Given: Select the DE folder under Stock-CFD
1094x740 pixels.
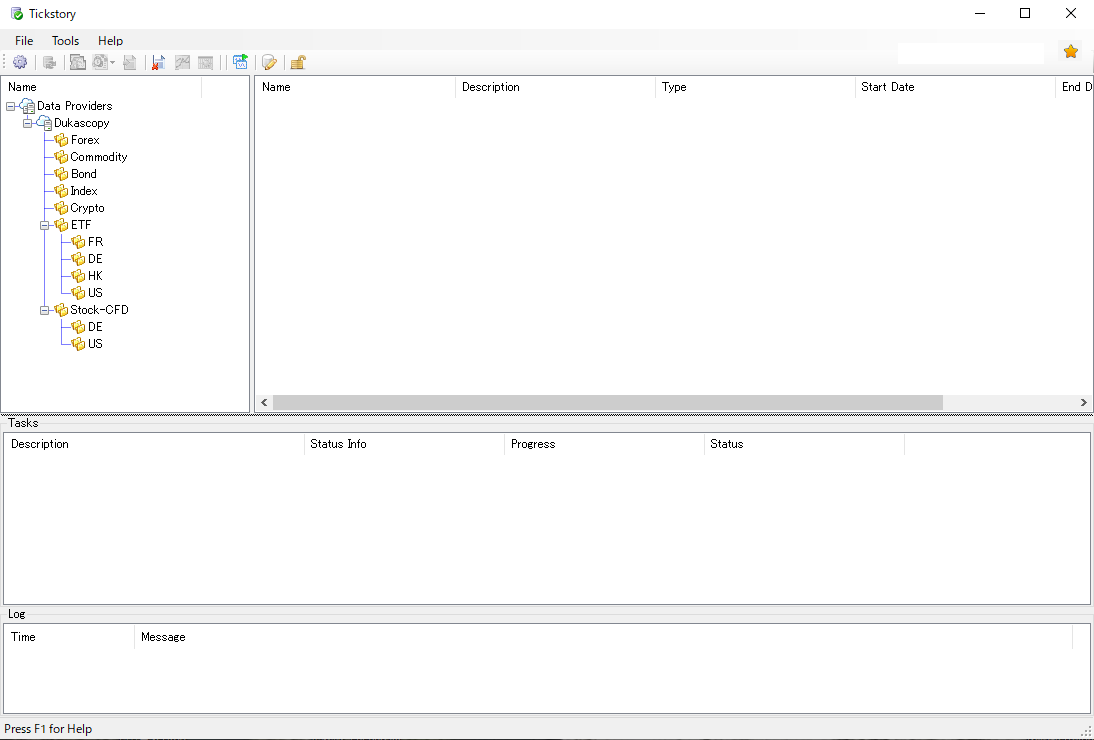Looking at the screenshot, I should pos(95,327).
